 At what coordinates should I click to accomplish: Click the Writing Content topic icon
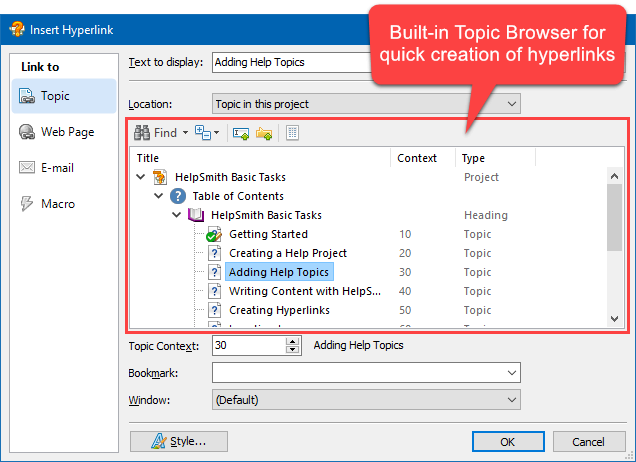[x=214, y=291]
